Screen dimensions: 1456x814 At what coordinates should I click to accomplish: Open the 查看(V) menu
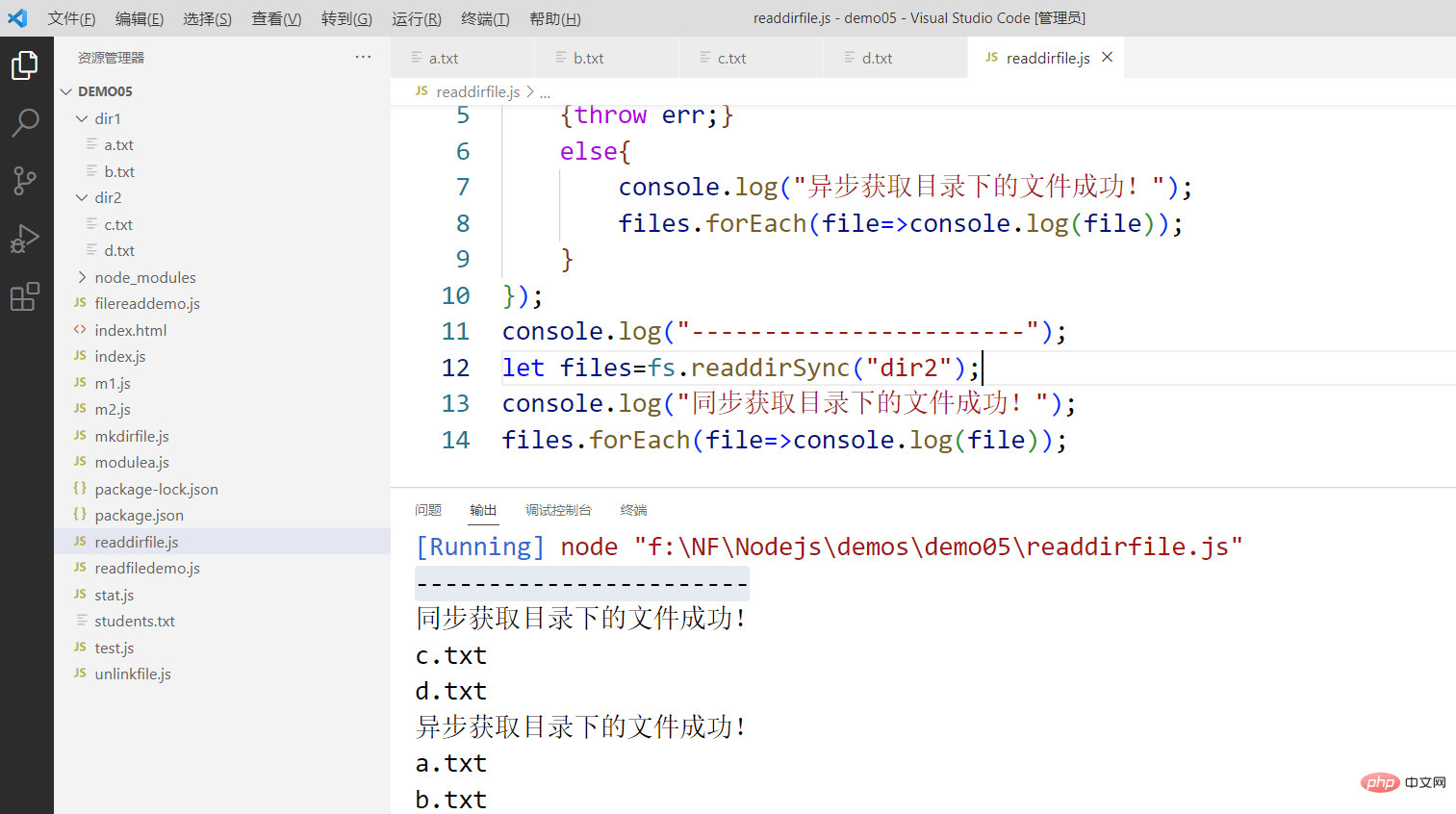pyautogui.click(x=276, y=18)
